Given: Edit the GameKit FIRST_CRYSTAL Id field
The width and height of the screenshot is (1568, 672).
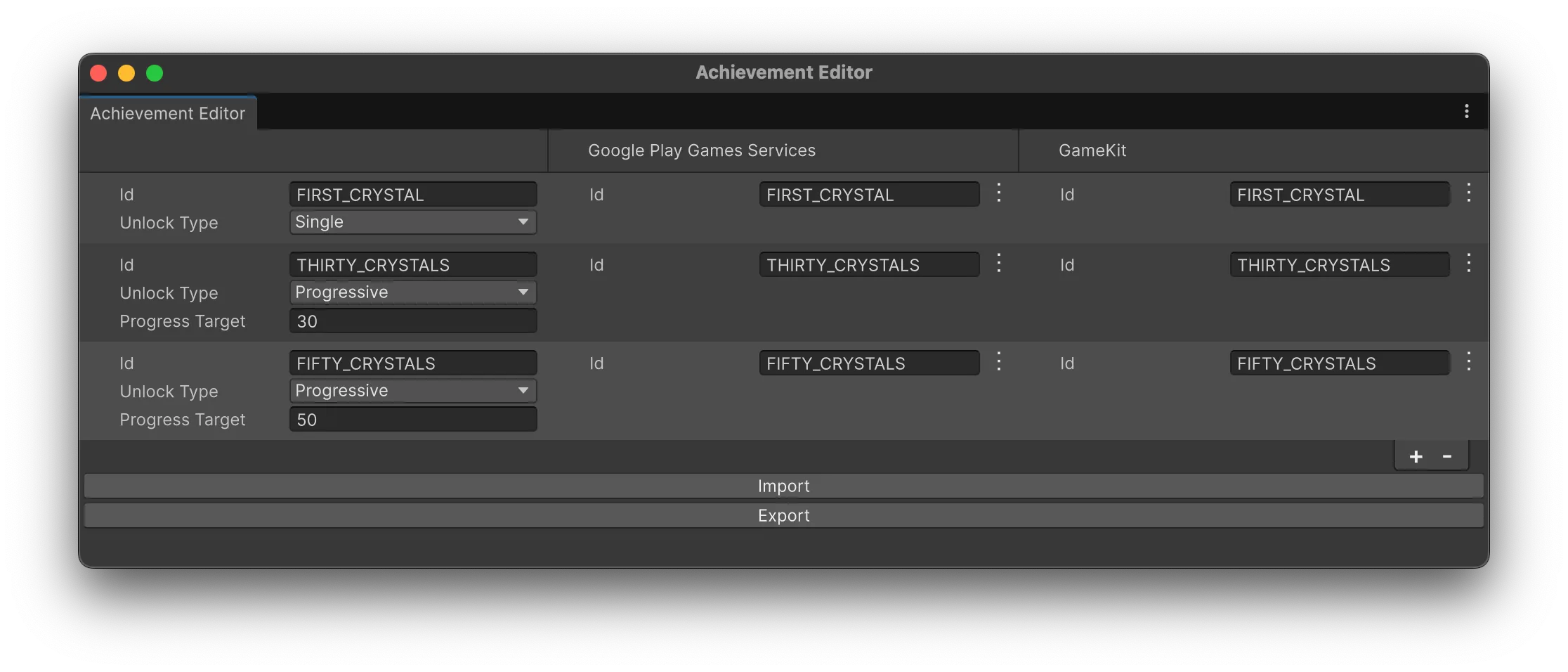Looking at the screenshot, I should (1338, 194).
